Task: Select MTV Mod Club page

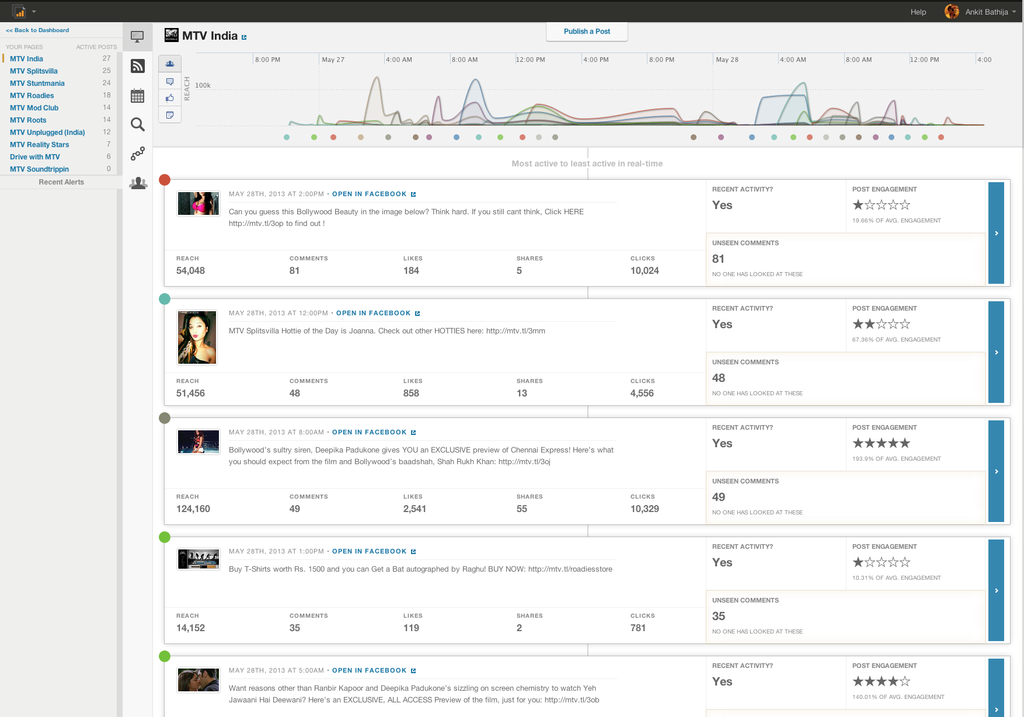Action: coord(34,108)
